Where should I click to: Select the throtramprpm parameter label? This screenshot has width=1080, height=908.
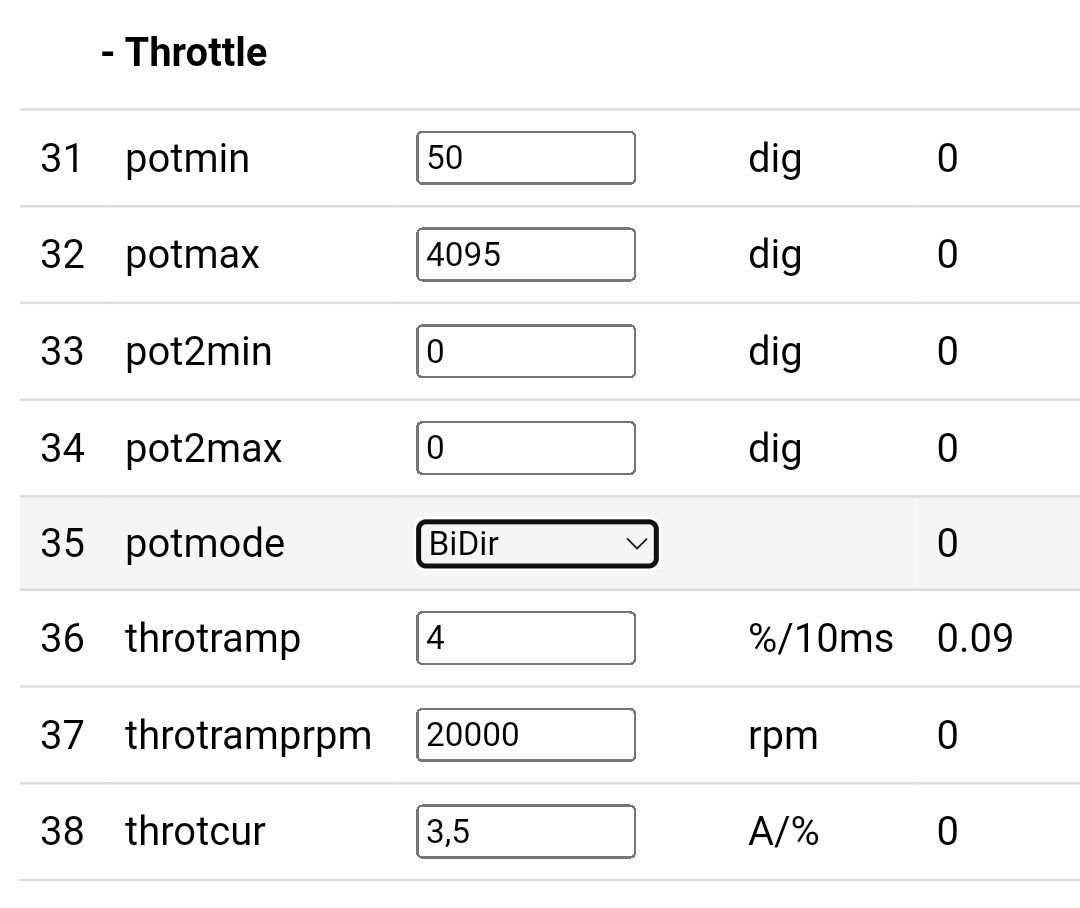point(248,736)
